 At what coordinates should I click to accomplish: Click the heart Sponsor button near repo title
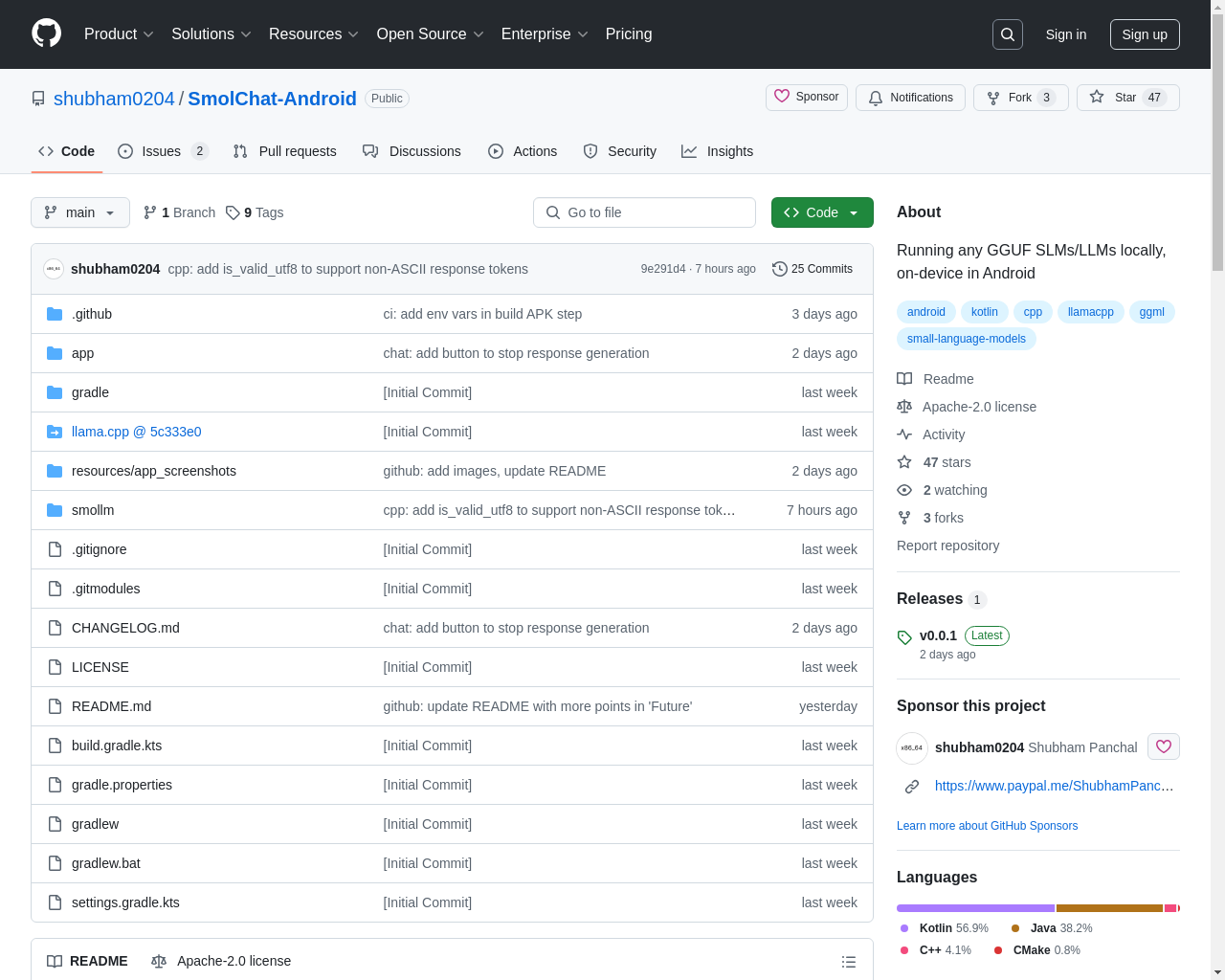coord(807,97)
